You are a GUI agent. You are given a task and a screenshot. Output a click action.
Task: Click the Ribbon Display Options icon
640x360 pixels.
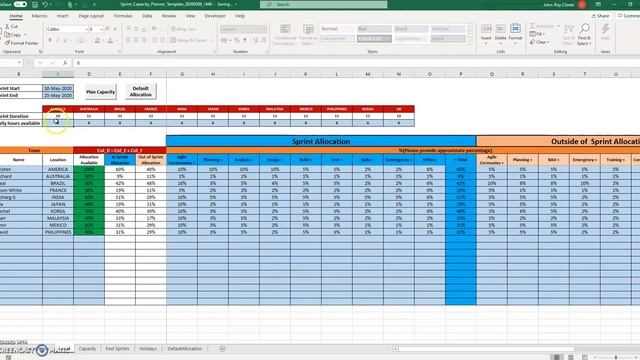pos(598,4)
